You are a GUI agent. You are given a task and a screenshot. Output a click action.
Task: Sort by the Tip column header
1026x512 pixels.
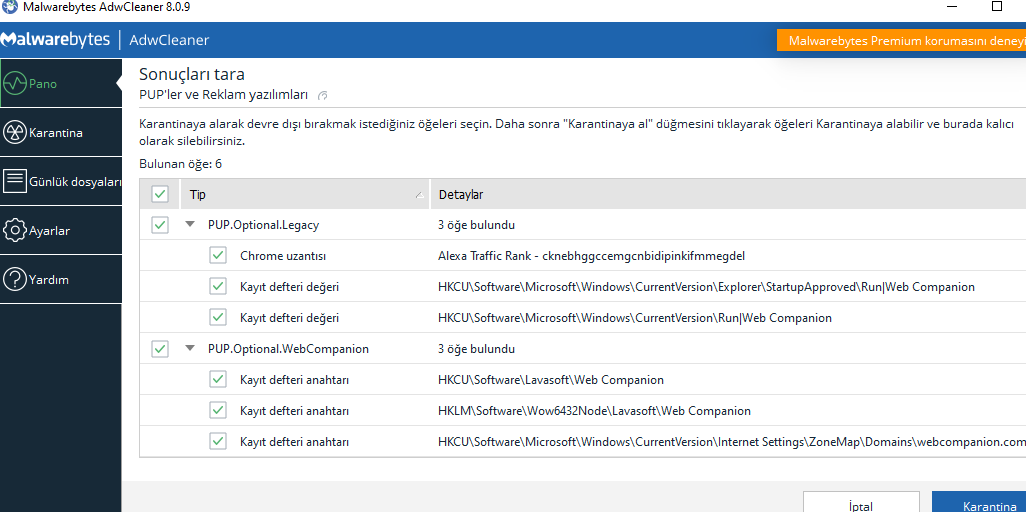(x=300, y=194)
